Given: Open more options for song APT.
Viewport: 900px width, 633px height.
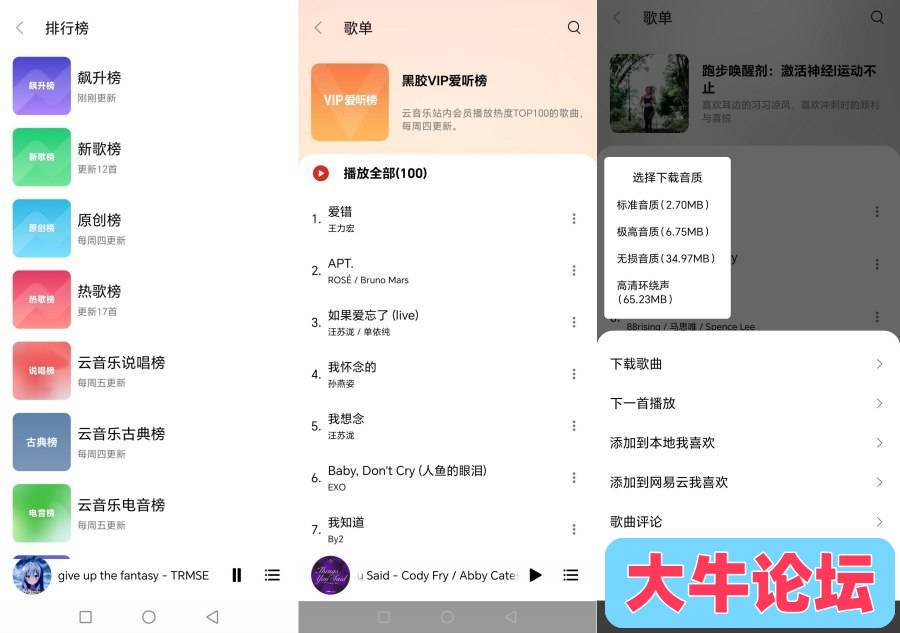Looking at the screenshot, I should pos(574,270).
